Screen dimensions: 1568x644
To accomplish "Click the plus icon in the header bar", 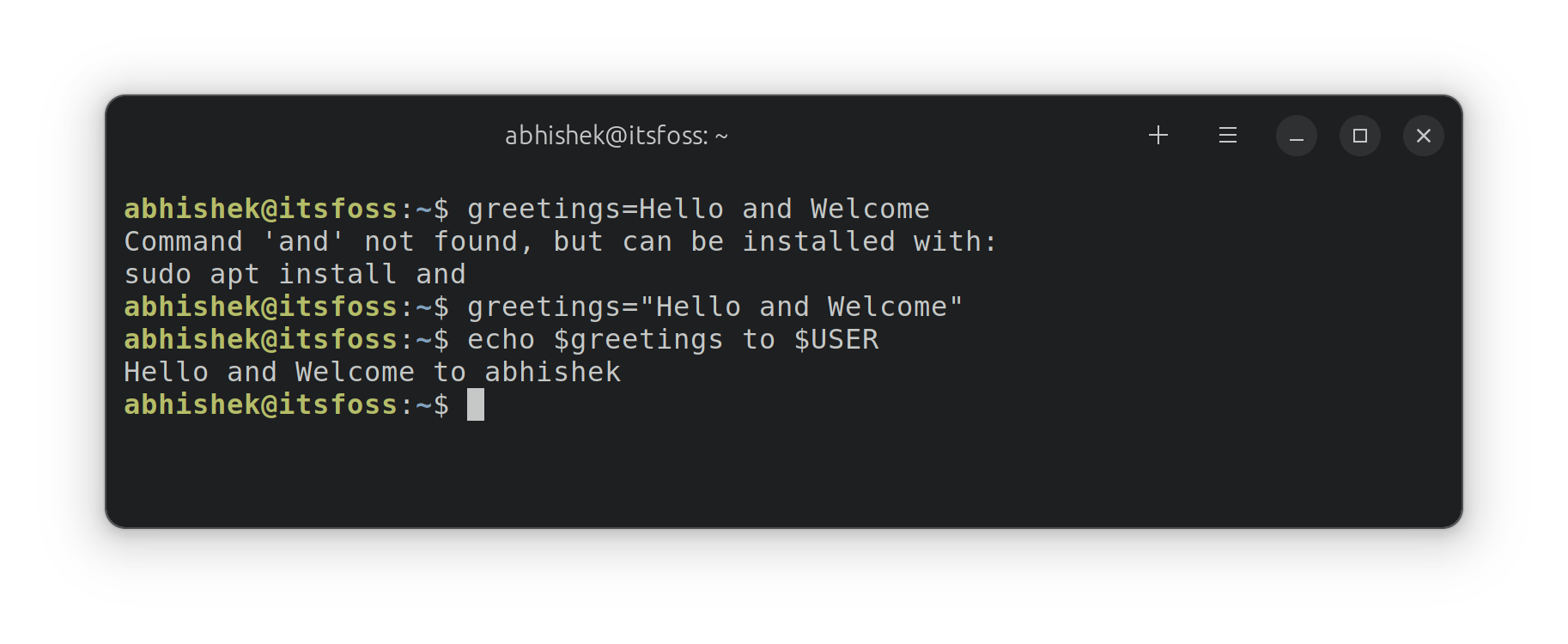I will tap(1158, 135).
